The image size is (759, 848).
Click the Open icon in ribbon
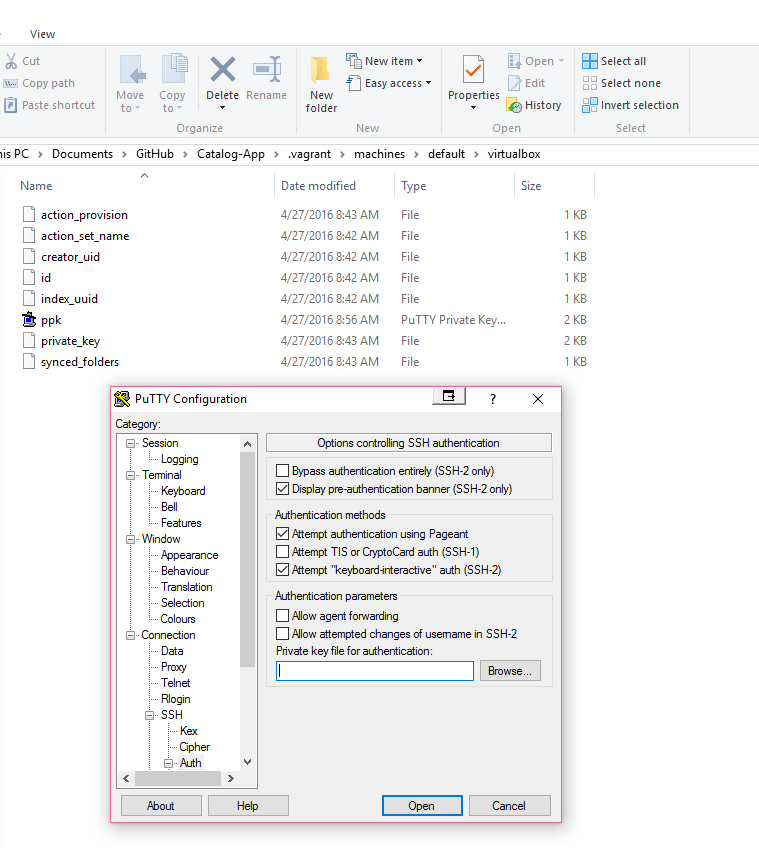[514, 61]
